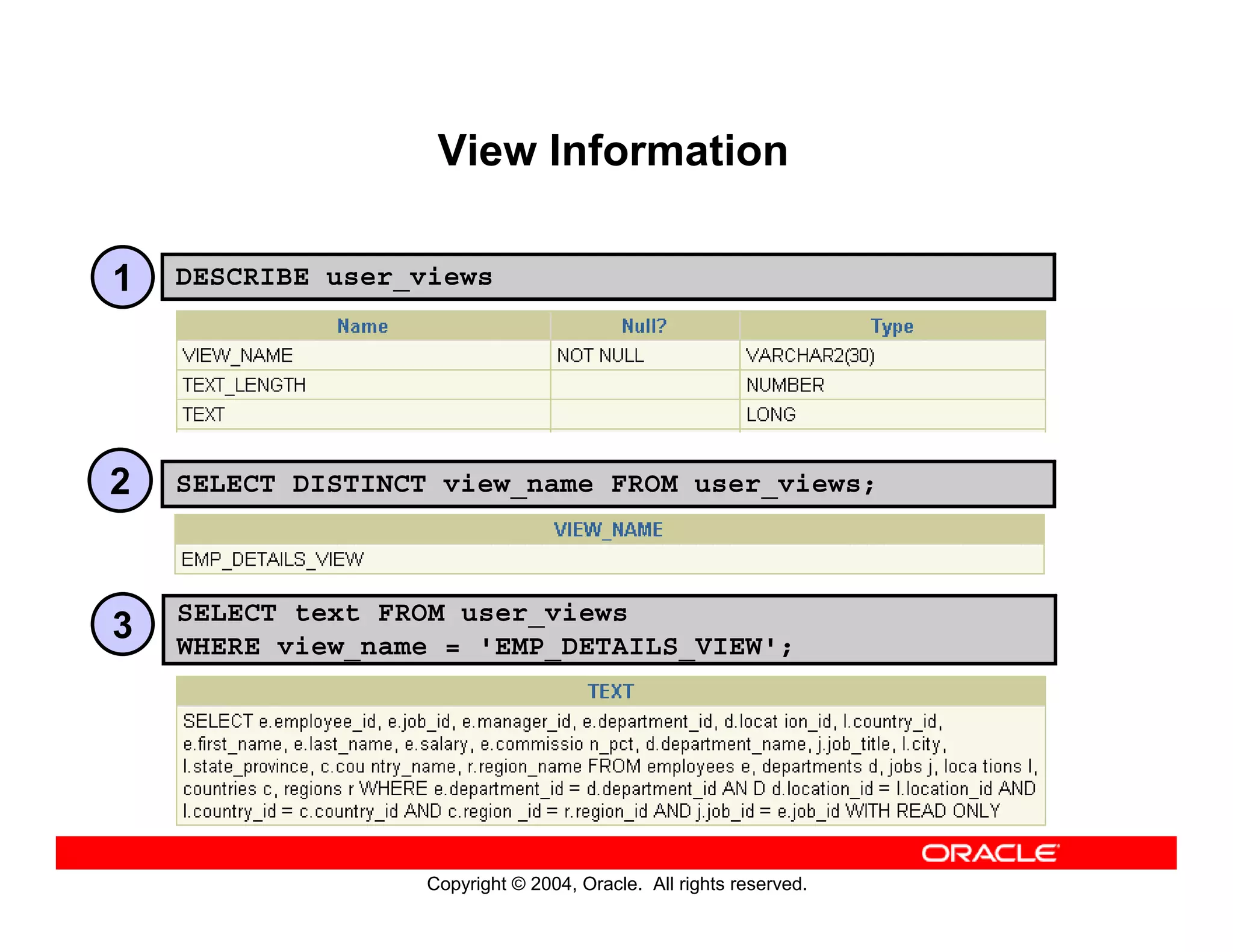
Task: Click the 'Type' column header
Action: click(x=892, y=326)
